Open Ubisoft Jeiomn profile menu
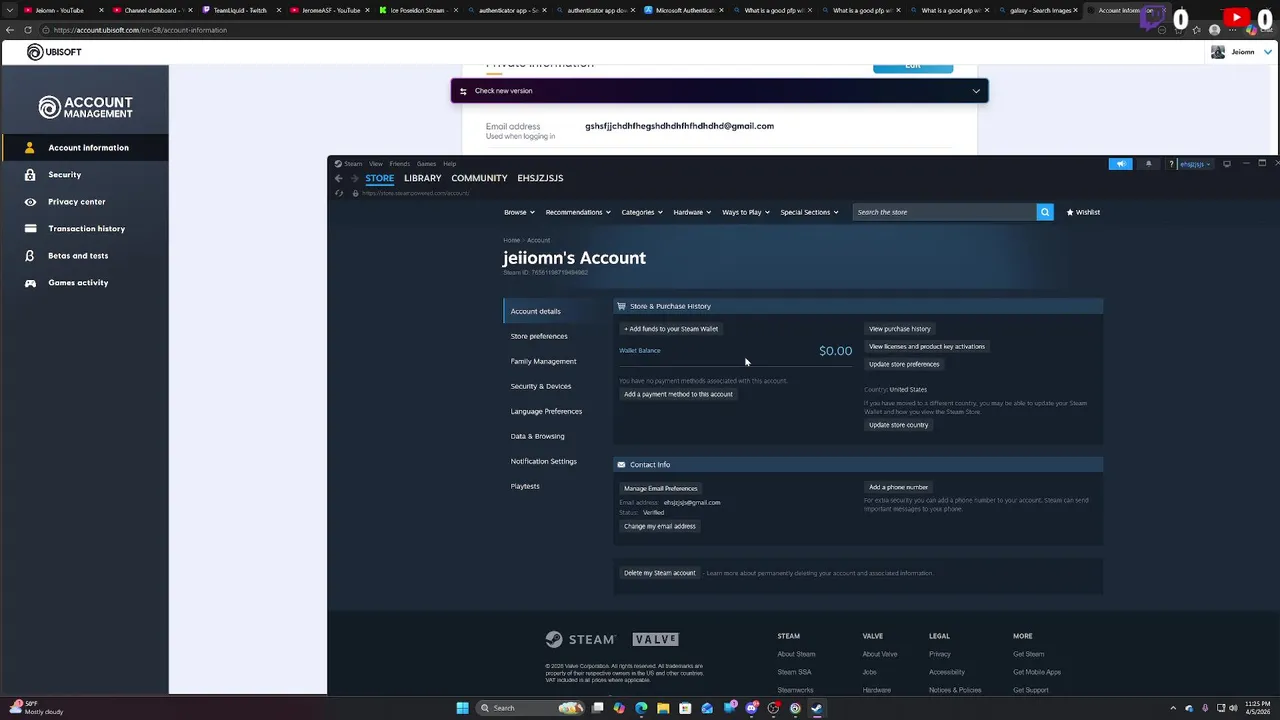This screenshot has height=720, width=1280. [1242, 52]
